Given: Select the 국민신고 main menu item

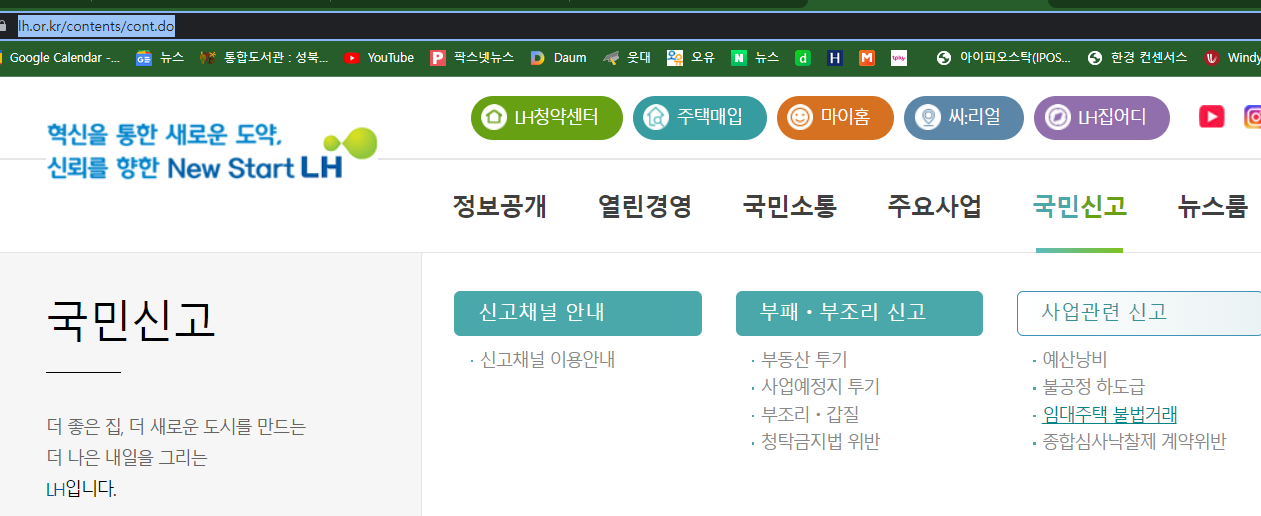Looking at the screenshot, I should coord(1079,207).
